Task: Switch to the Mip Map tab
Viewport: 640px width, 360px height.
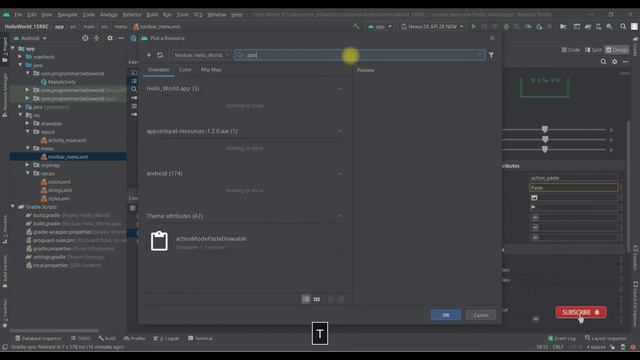Action: (x=211, y=70)
